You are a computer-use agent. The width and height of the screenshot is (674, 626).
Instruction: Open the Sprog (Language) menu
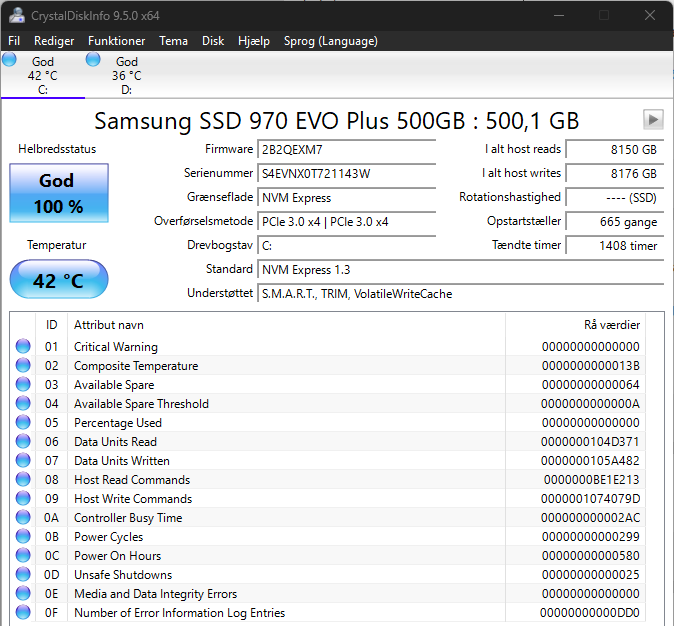pos(331,41)
